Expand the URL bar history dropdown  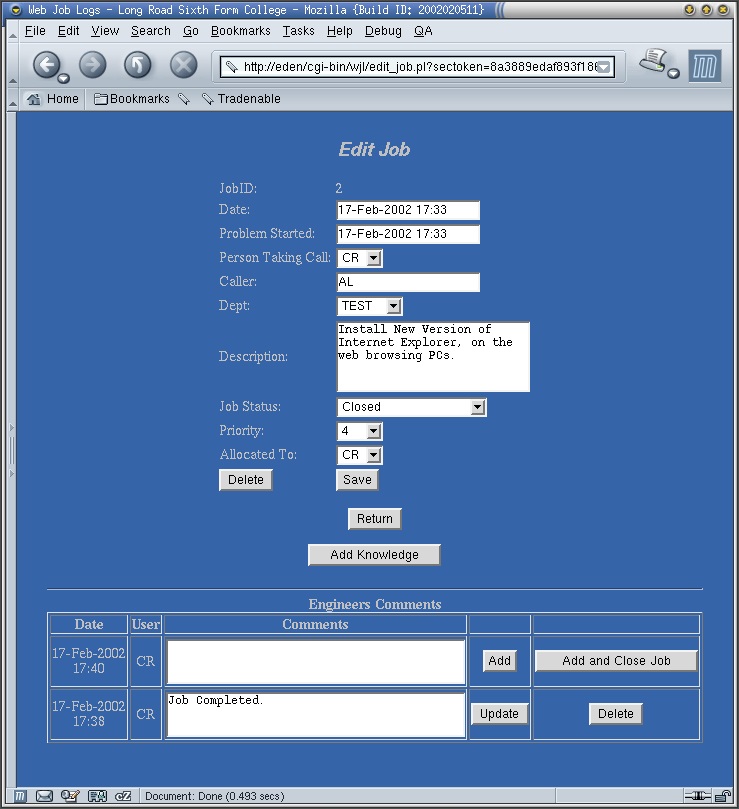[x=604, y=67]
